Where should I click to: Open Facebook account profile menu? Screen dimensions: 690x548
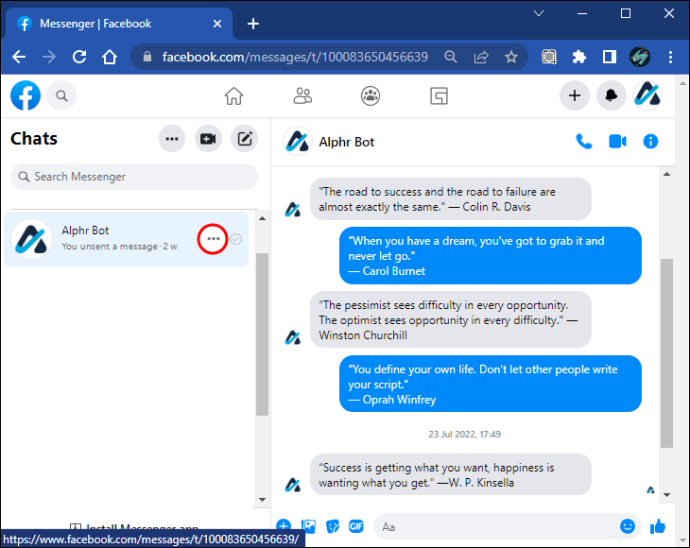click(x=647, y=95)
